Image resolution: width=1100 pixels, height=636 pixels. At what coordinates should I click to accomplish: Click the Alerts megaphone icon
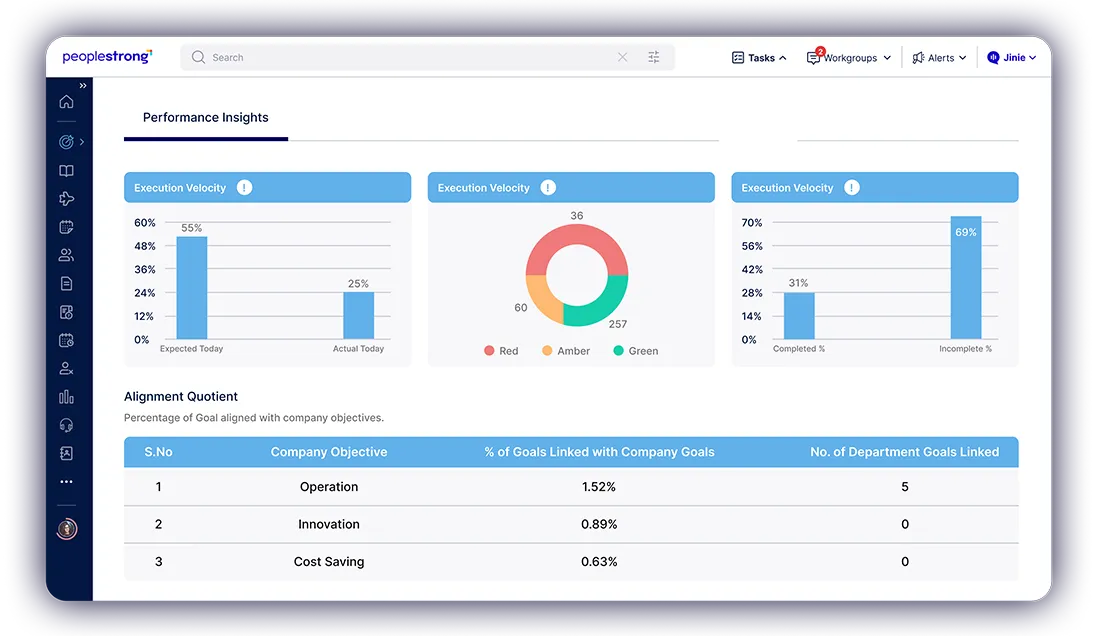coord(918,57)
